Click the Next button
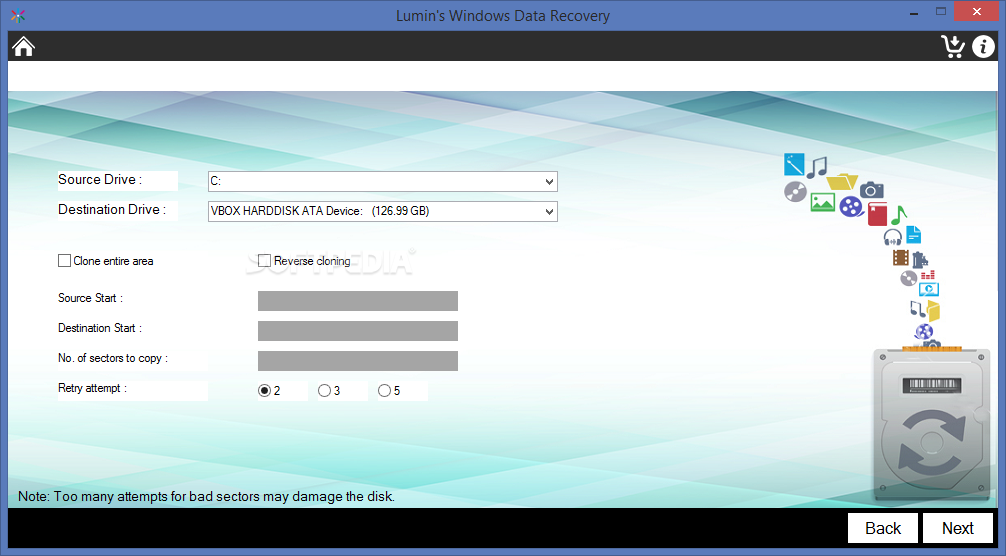The width and height of the screenshot is (1006, 556). coord(958,528)
